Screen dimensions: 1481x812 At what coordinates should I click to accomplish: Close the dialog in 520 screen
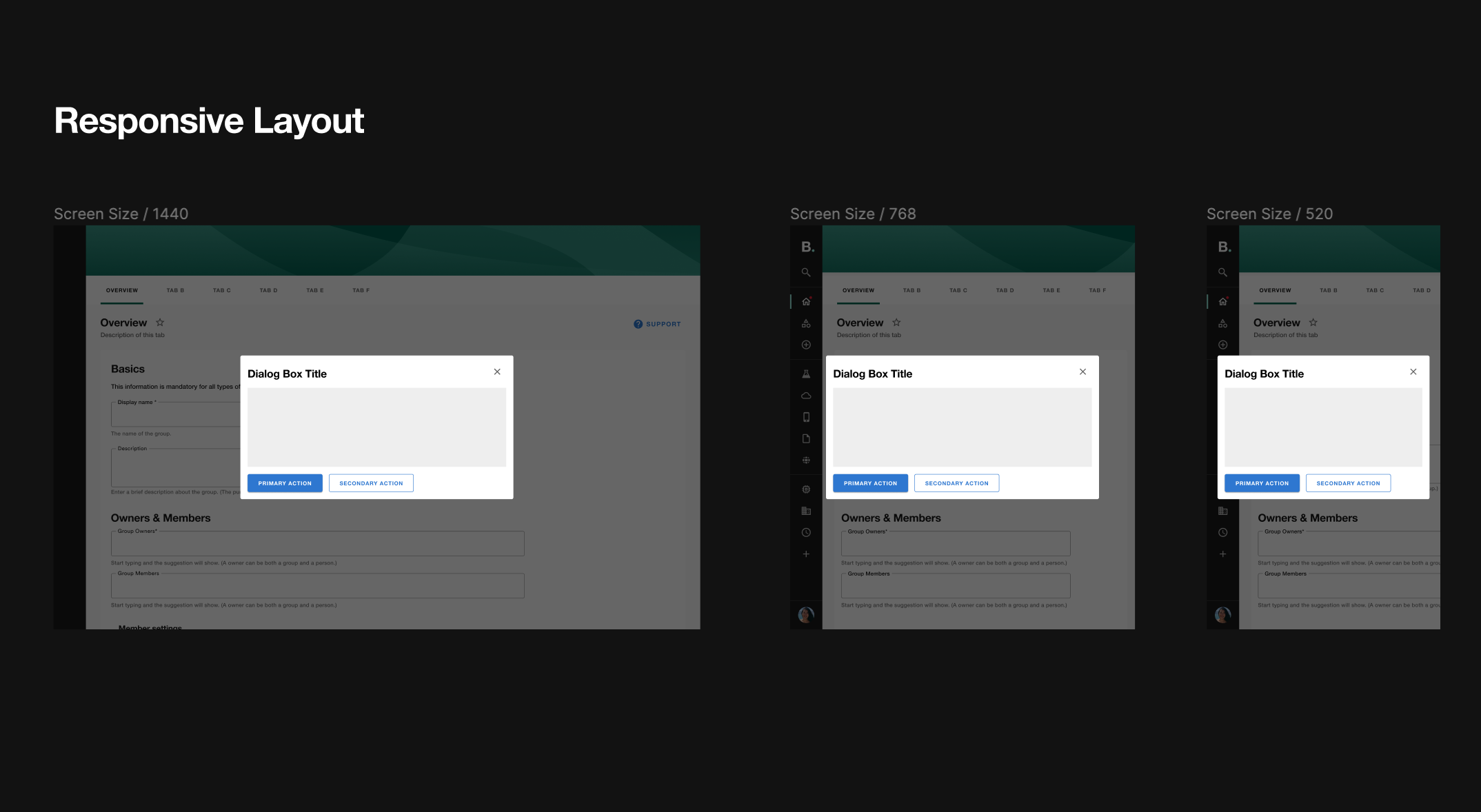coord(1413,372)
